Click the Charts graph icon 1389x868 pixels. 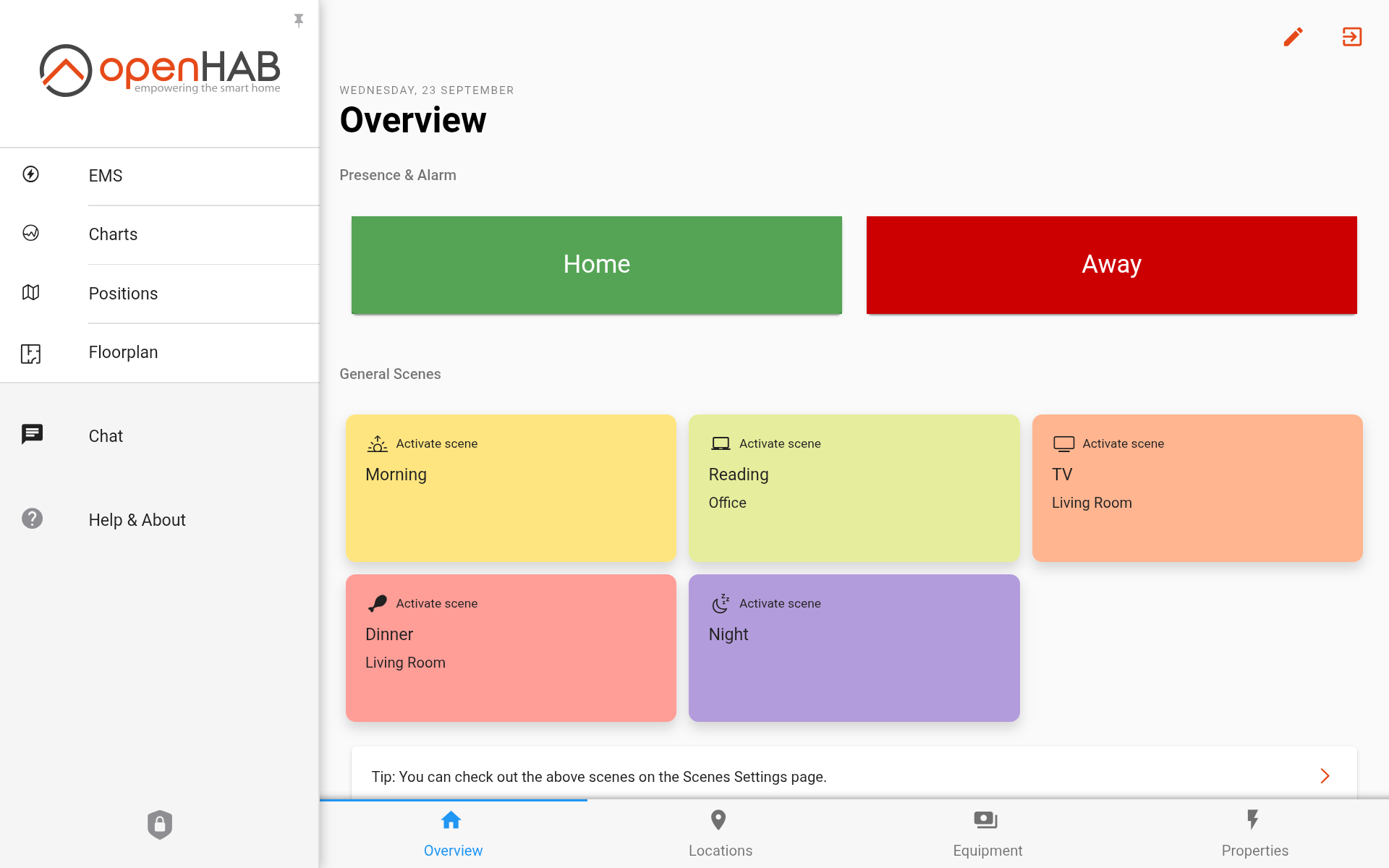(x=30, y=233)
